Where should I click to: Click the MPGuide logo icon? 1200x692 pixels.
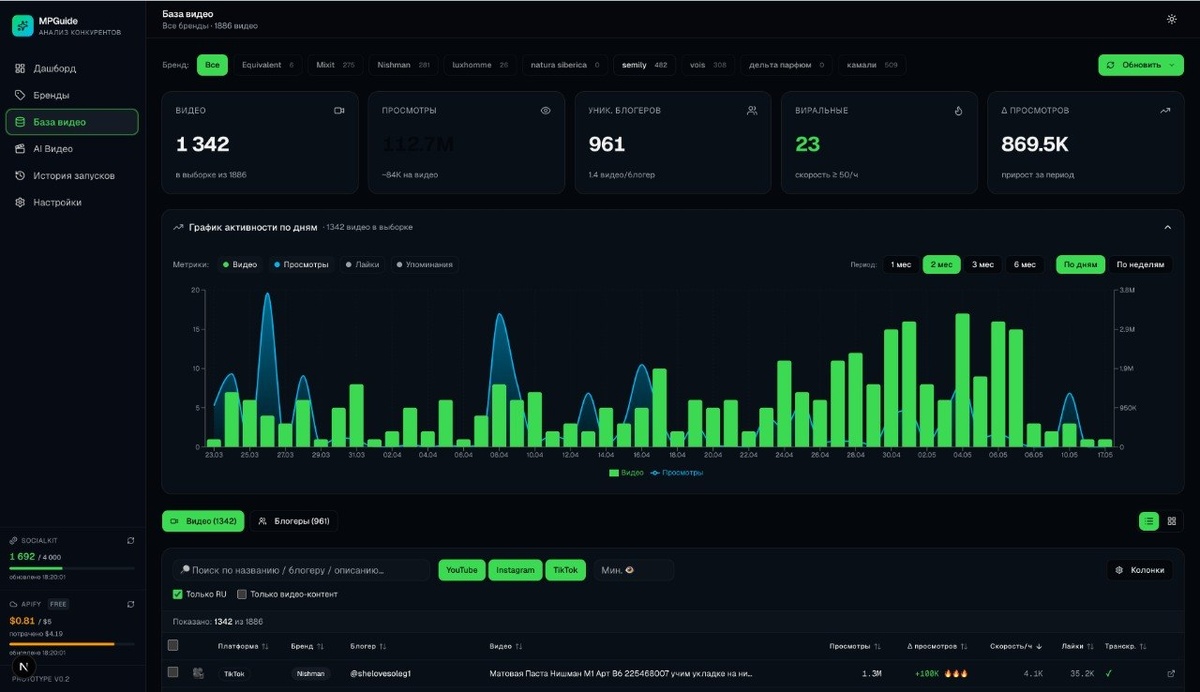point(22,26)
